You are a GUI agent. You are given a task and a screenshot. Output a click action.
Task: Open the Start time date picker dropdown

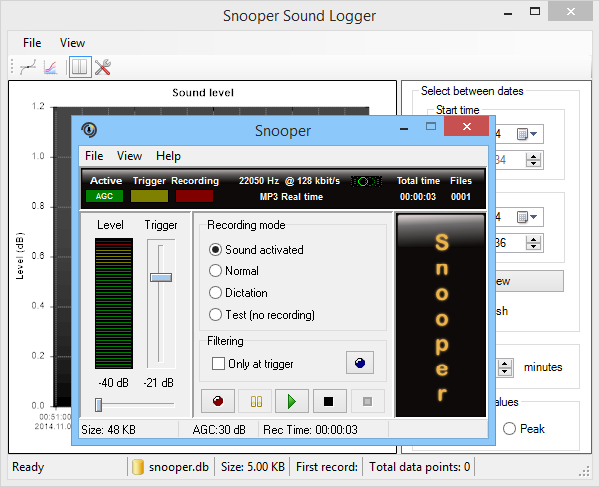coord(528,133)
